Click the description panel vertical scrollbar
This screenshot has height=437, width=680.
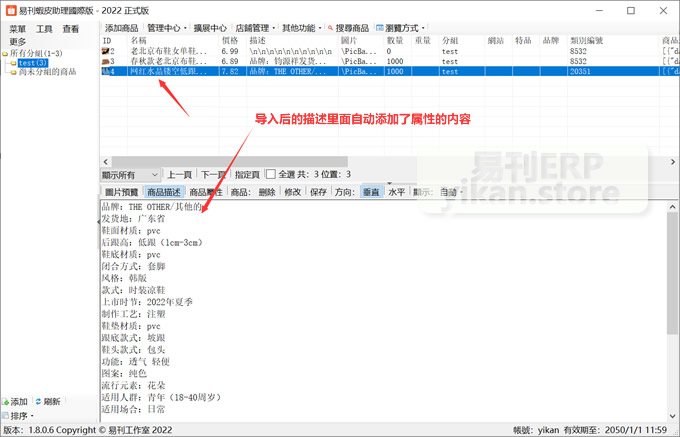point(672,300)
